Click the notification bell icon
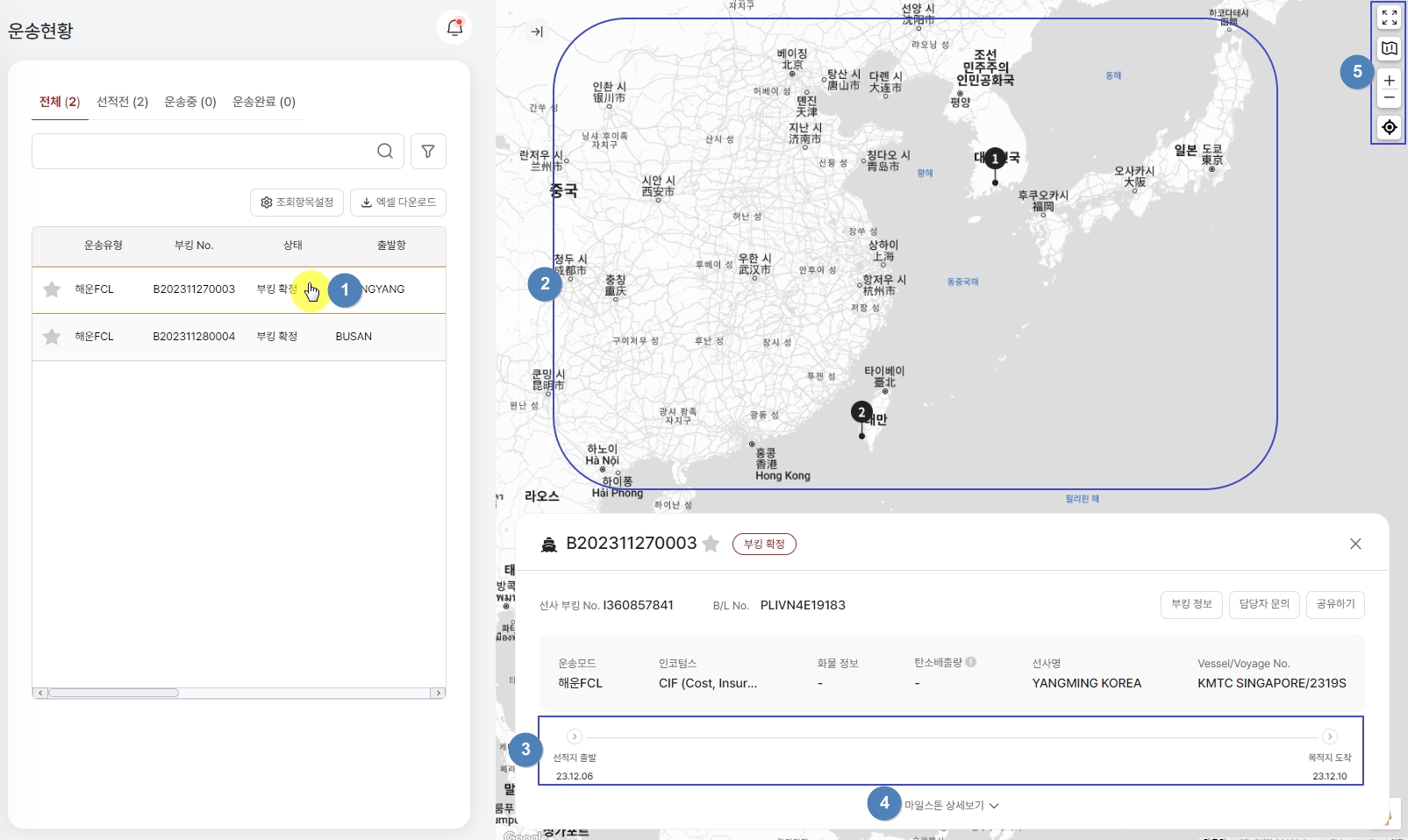This screenshot has height=840, width=1408. click(454, 28)
